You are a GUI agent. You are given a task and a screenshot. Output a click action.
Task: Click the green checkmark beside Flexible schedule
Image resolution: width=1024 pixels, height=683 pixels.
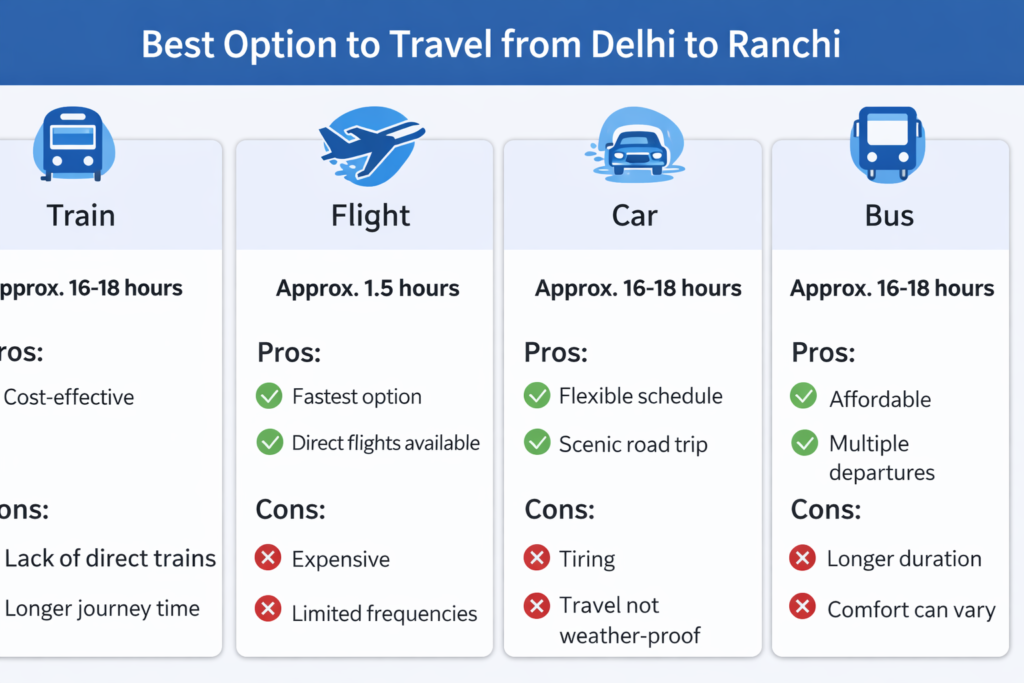pyautogui.click(x=537, y=395)
